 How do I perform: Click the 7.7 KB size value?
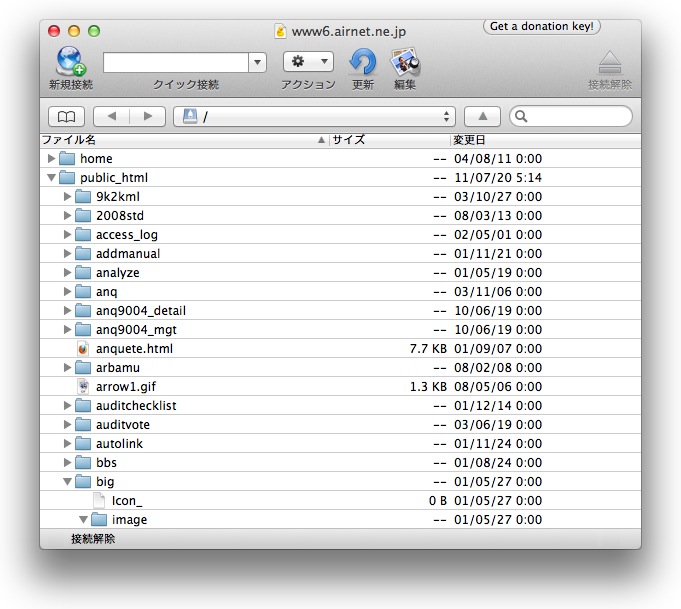pyautogui.click(x=428, y=348)
